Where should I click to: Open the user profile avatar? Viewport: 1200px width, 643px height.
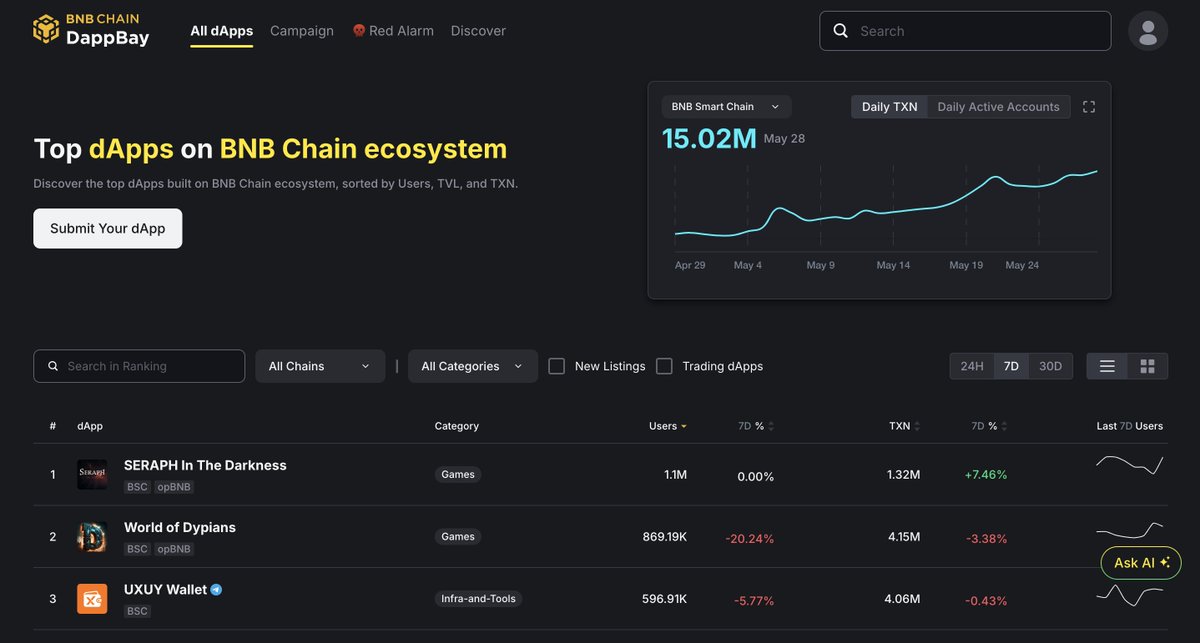[1148, 30]
